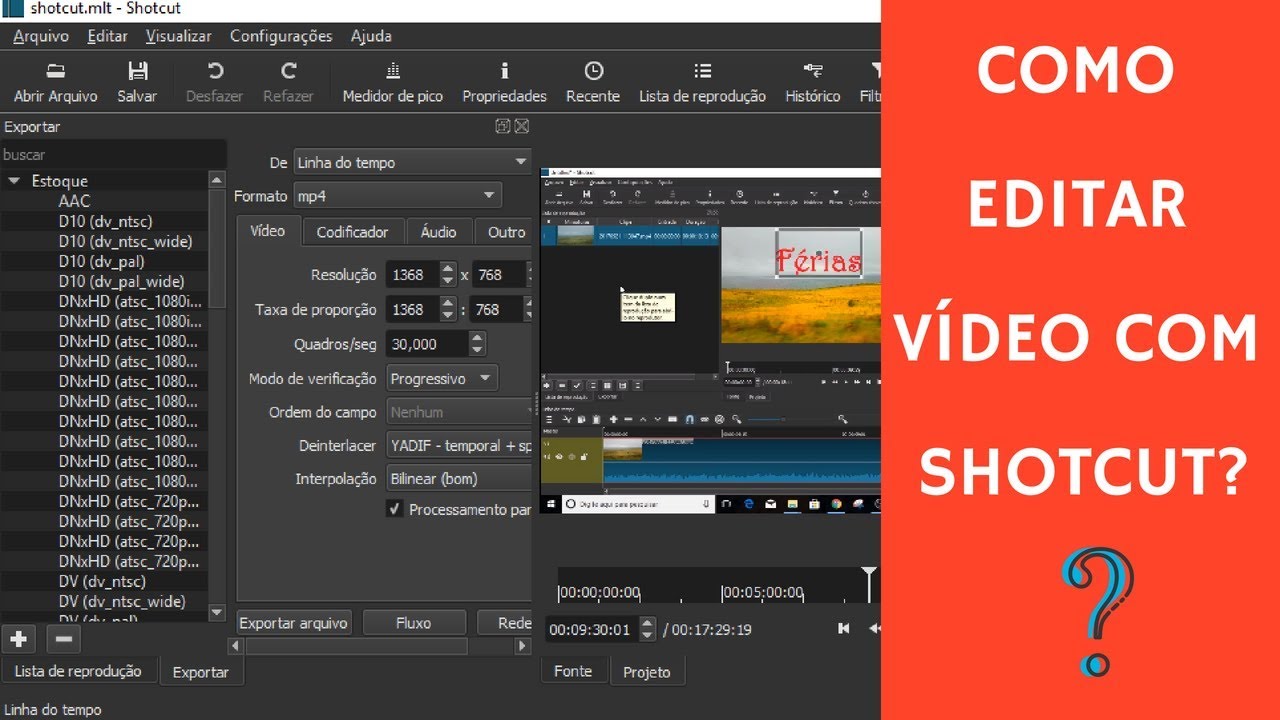Open the Ordem do campo dropdown
The height and width of the screenshot is (720, 1280).
[x=459, y=412]
